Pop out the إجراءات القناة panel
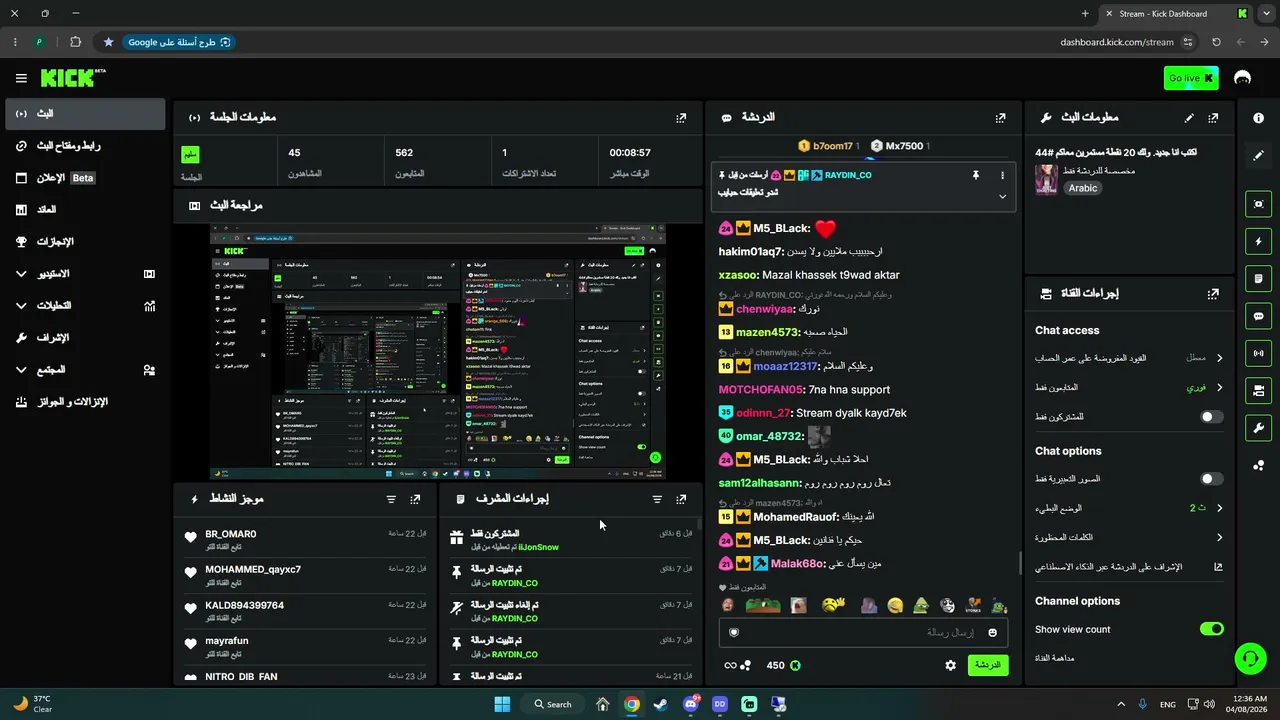Viewport: 1280px width, 720px height. coord(1213,294)
